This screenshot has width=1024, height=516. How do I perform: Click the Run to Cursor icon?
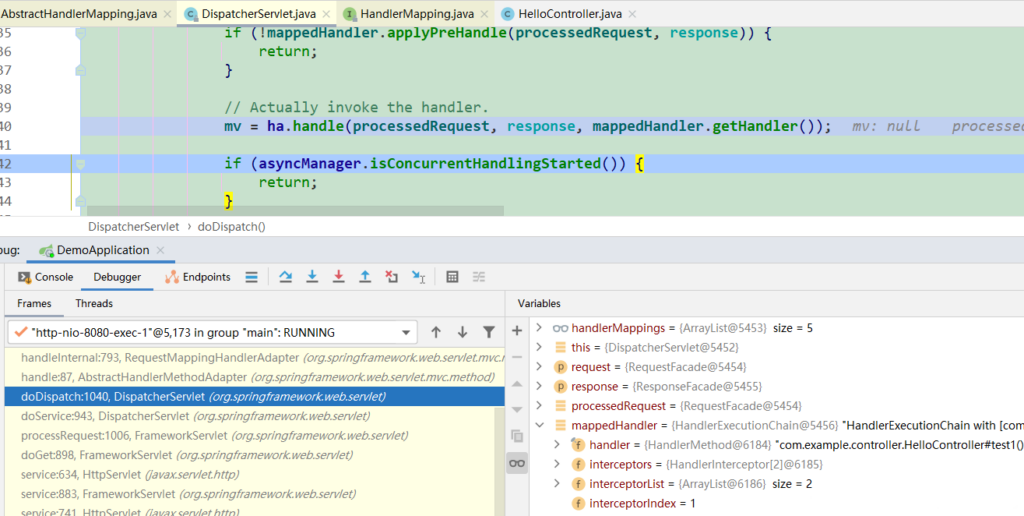click(x=419, y=277)
